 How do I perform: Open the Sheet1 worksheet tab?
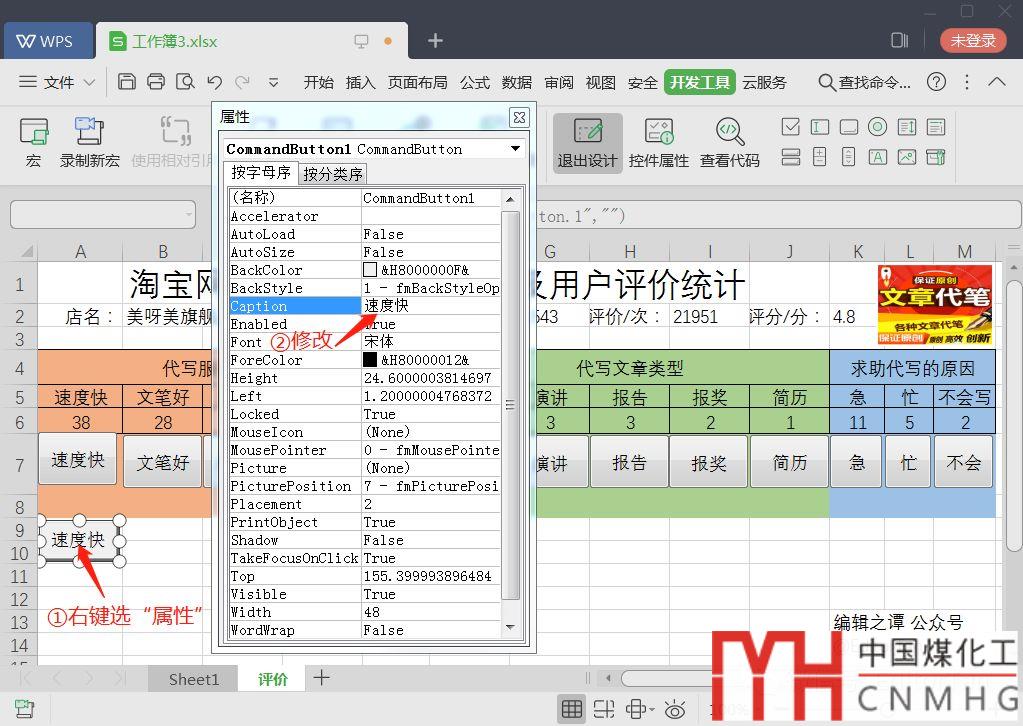coord(193,679)
